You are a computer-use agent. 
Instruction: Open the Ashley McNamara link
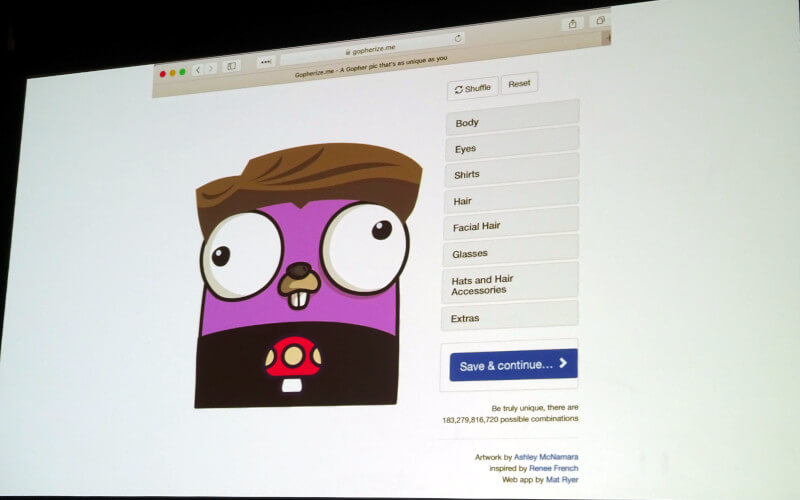546,457
